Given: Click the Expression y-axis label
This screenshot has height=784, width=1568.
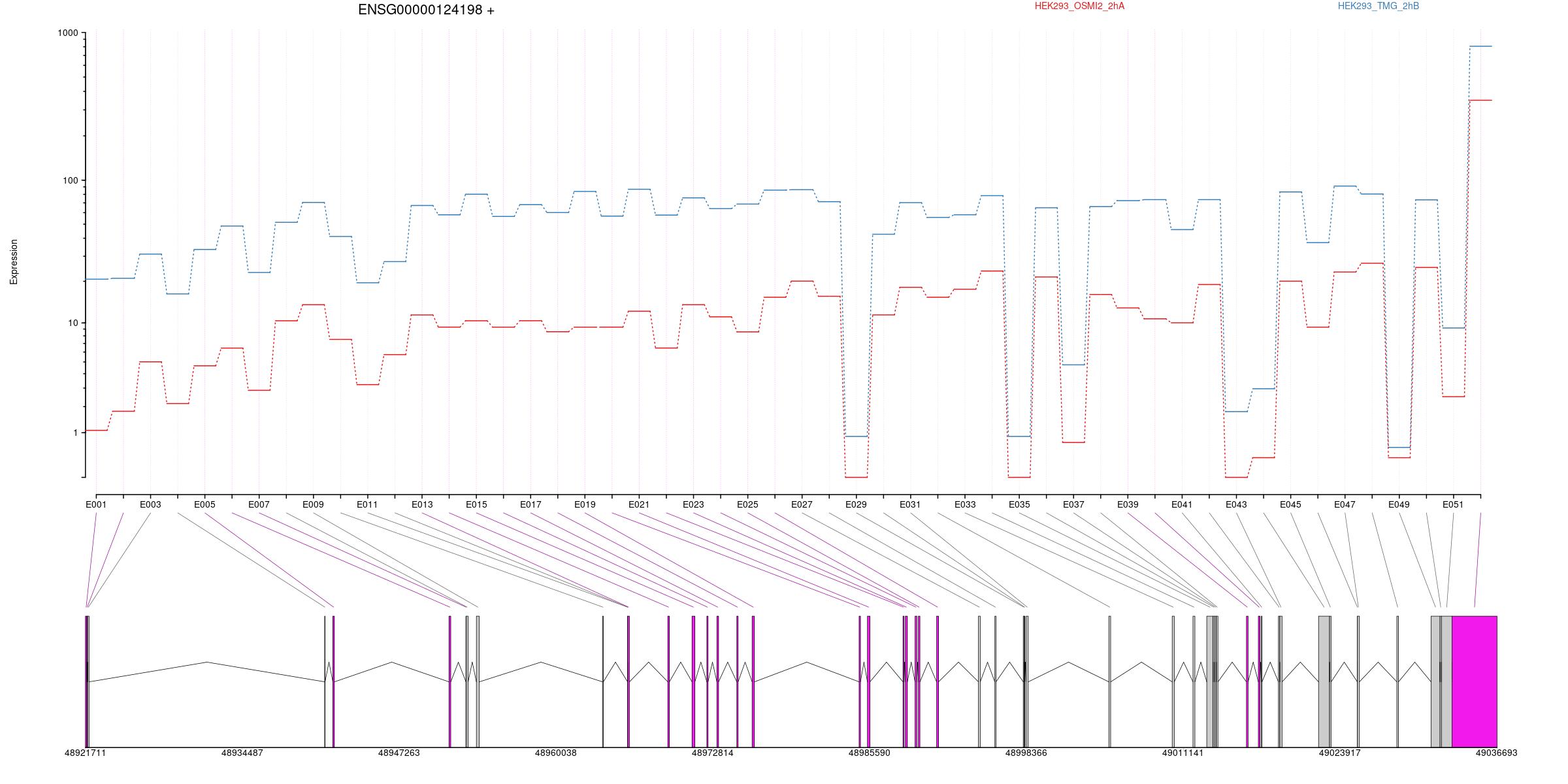Looking at the screenshot, I should 14,262.
